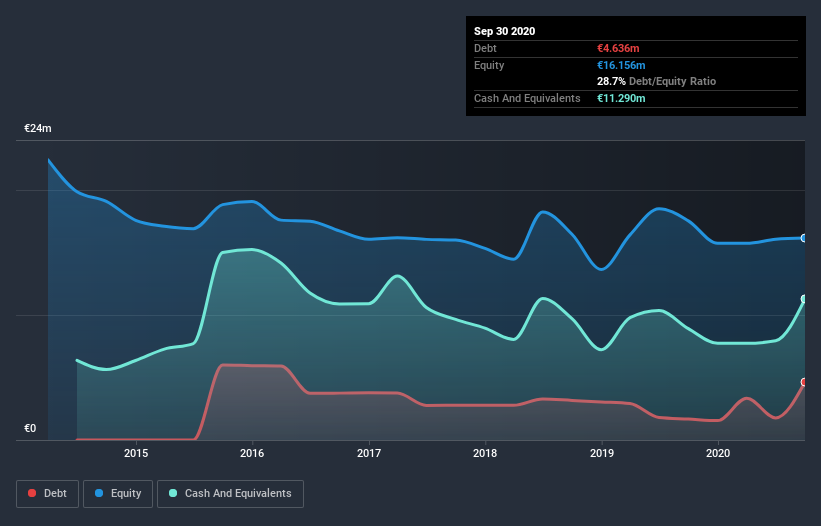Select the 2020 x-axis label
Viewport: 821px width, 526px height.
coord(718,453)
